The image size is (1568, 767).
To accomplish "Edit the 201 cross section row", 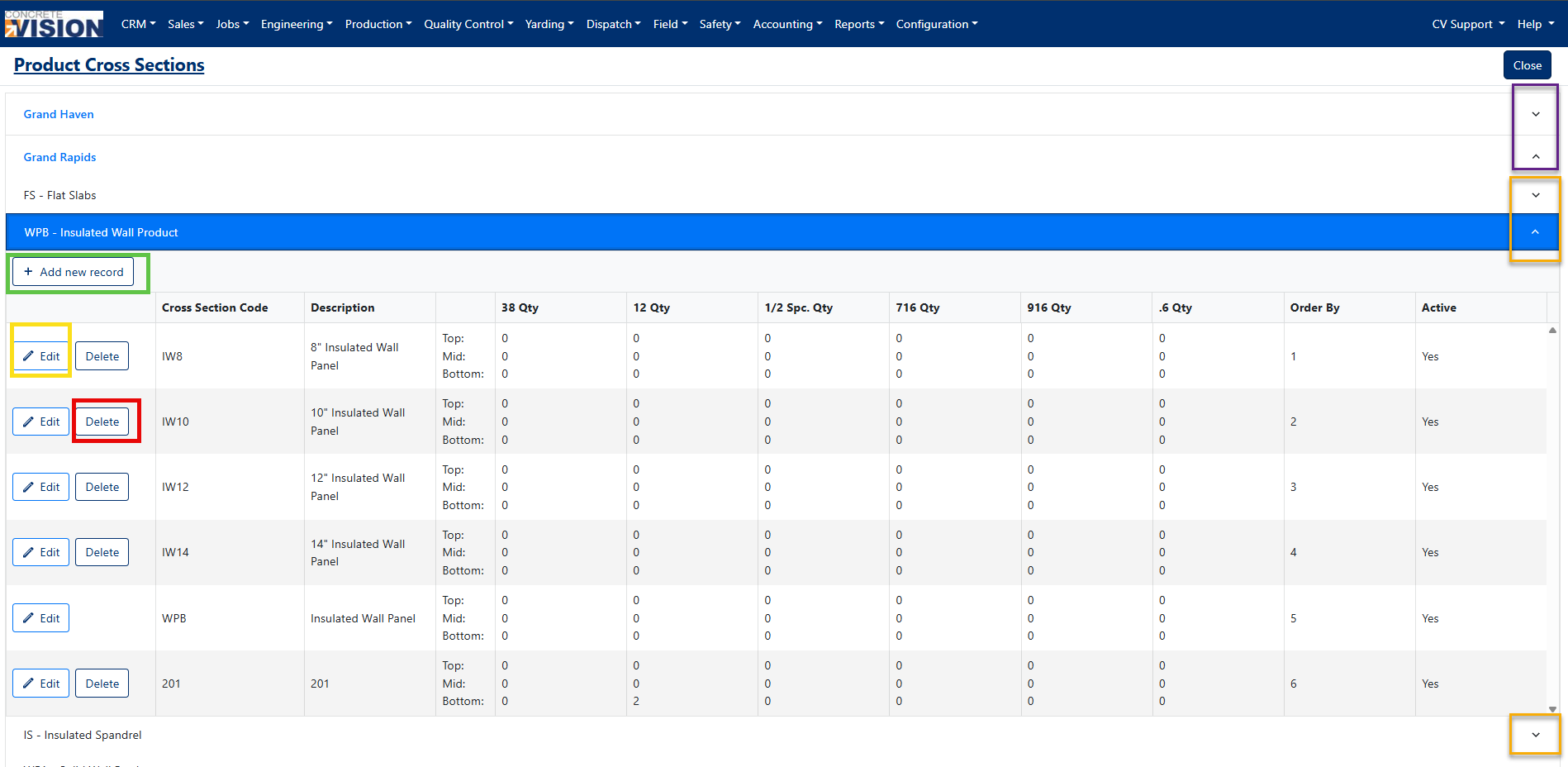I will [x=40, y=684].
